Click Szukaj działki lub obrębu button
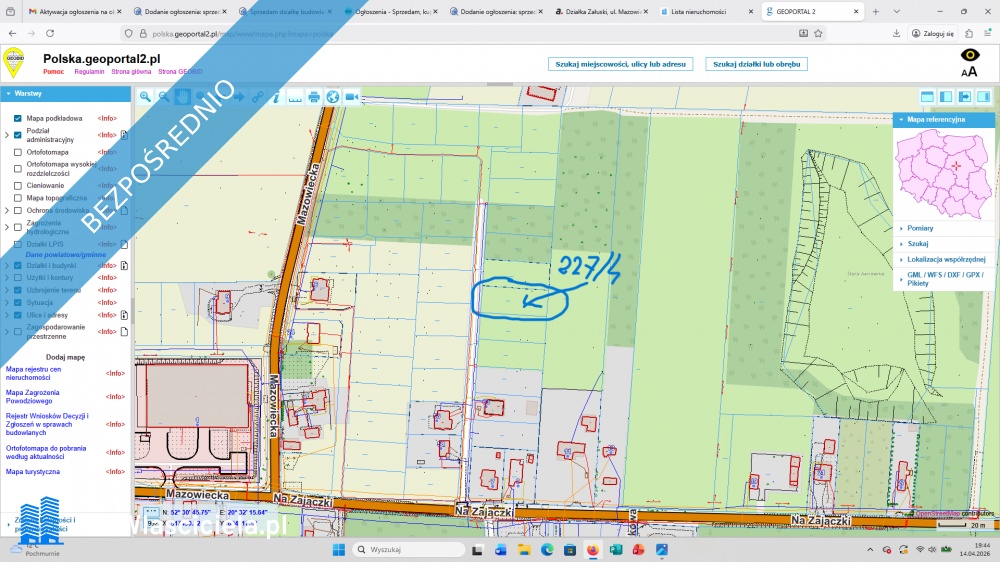The image size is (1000, 562). pos(757,64)
